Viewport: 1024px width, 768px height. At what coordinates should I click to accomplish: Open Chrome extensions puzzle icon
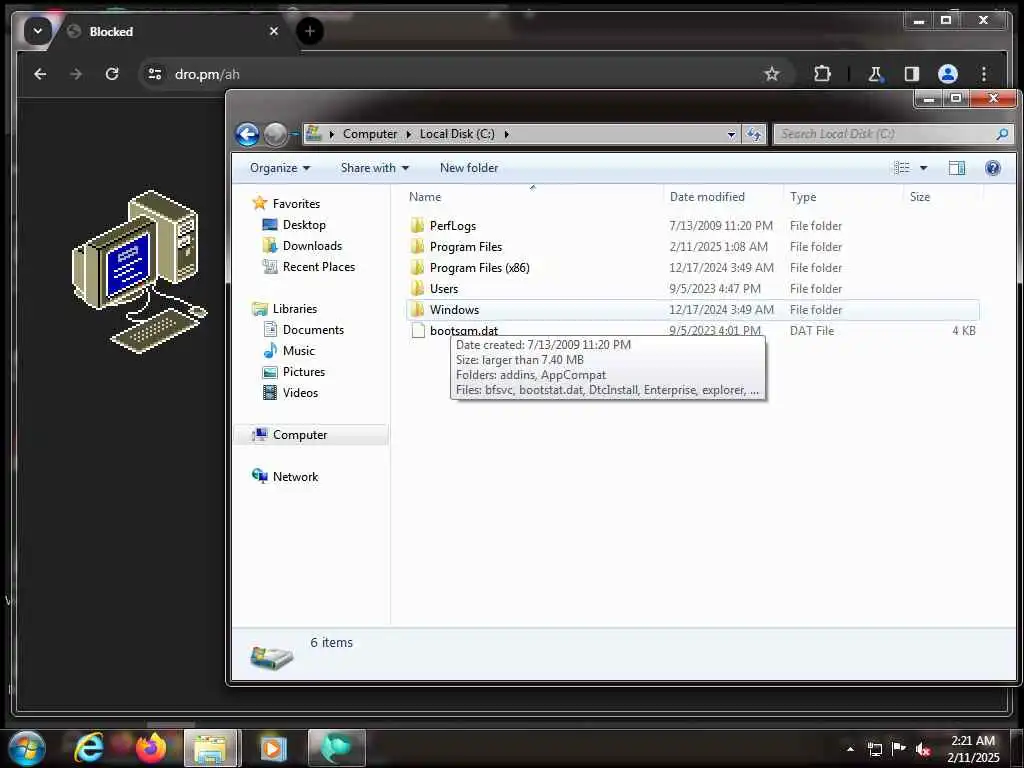point(822,74)
